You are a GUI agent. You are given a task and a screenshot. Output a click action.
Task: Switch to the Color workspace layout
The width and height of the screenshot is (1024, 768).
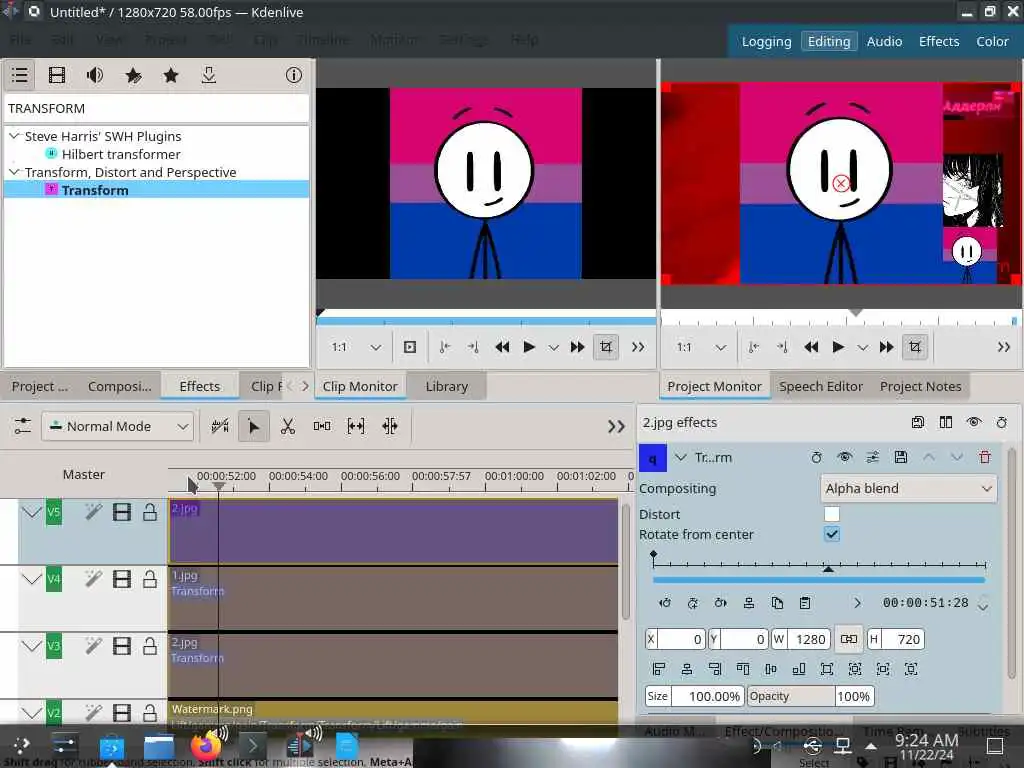pyautogui.click(x=992, y=41)
